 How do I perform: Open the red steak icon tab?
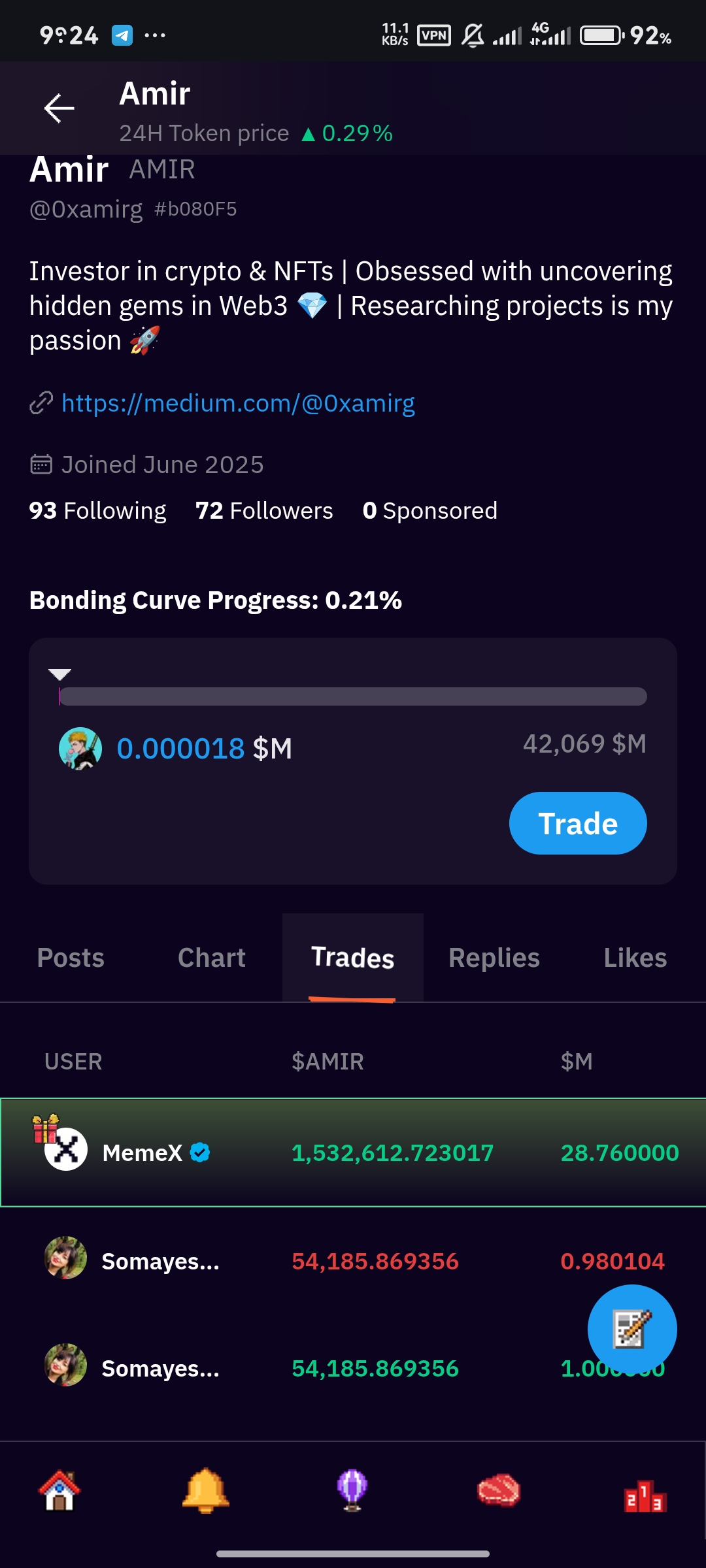pyautogui.click(x=499, y=1491)
